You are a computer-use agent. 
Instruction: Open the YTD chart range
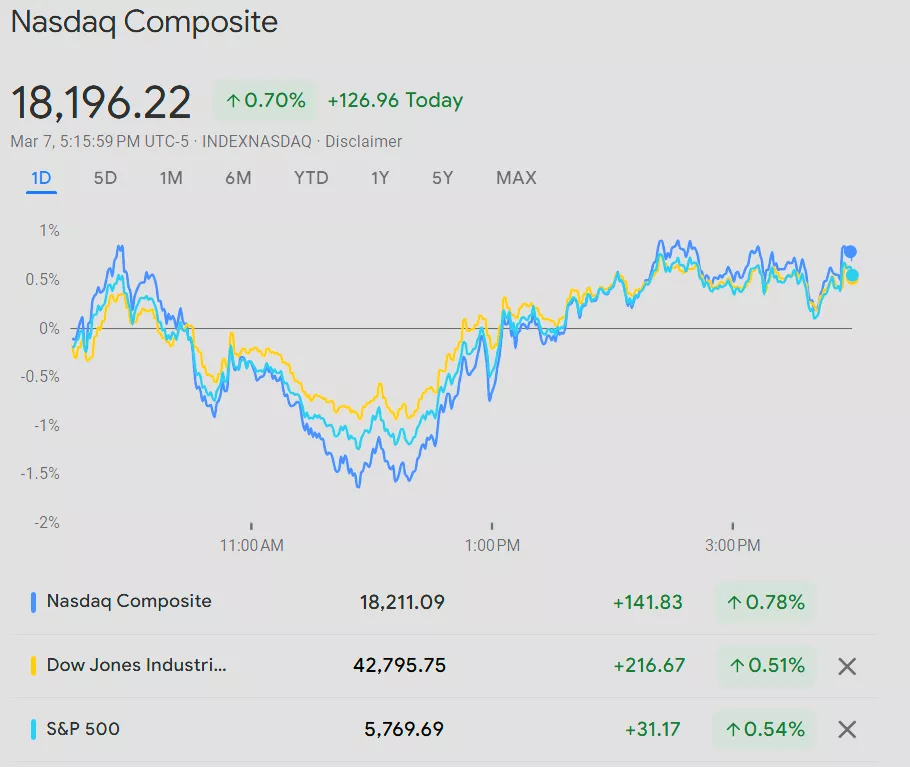click(311, 178)
